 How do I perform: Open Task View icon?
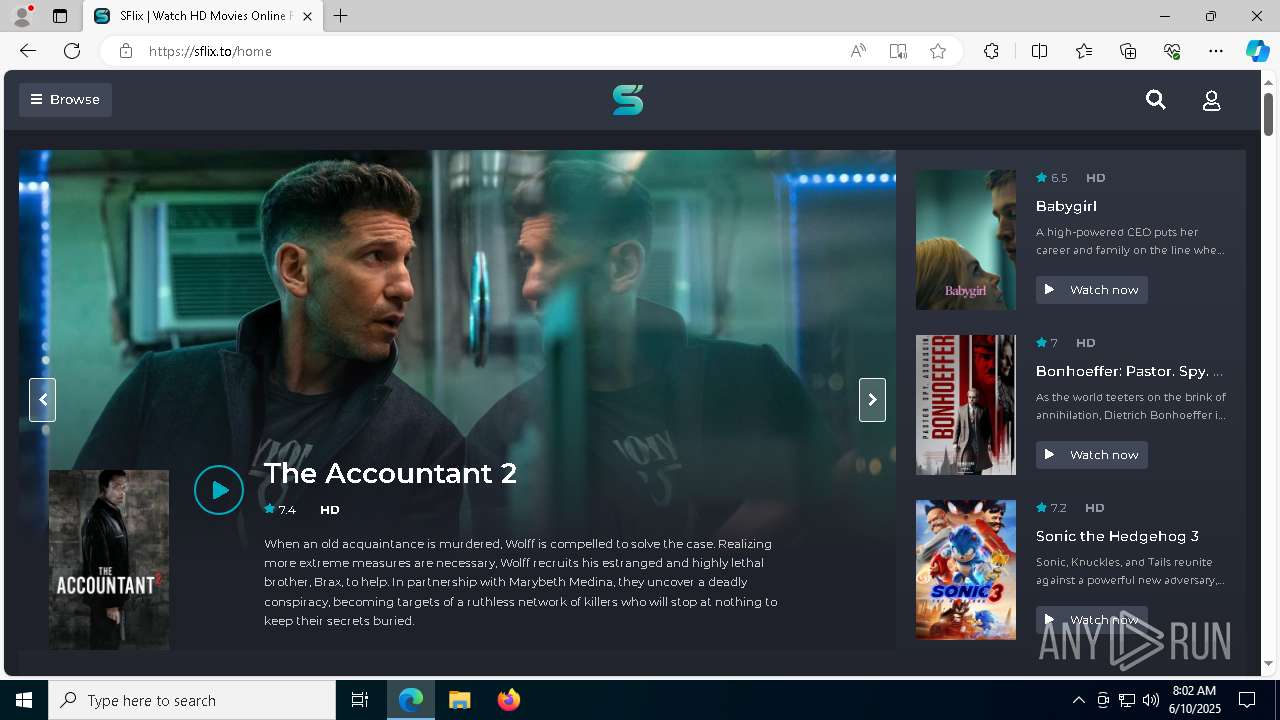click(x=360, y=700)
